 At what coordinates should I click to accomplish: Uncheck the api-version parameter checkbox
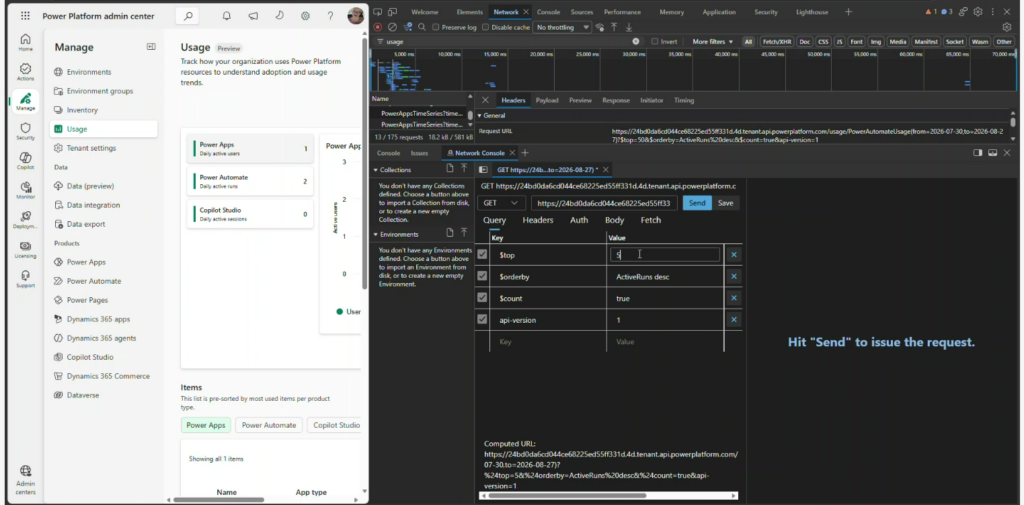[x=482, y=319]
